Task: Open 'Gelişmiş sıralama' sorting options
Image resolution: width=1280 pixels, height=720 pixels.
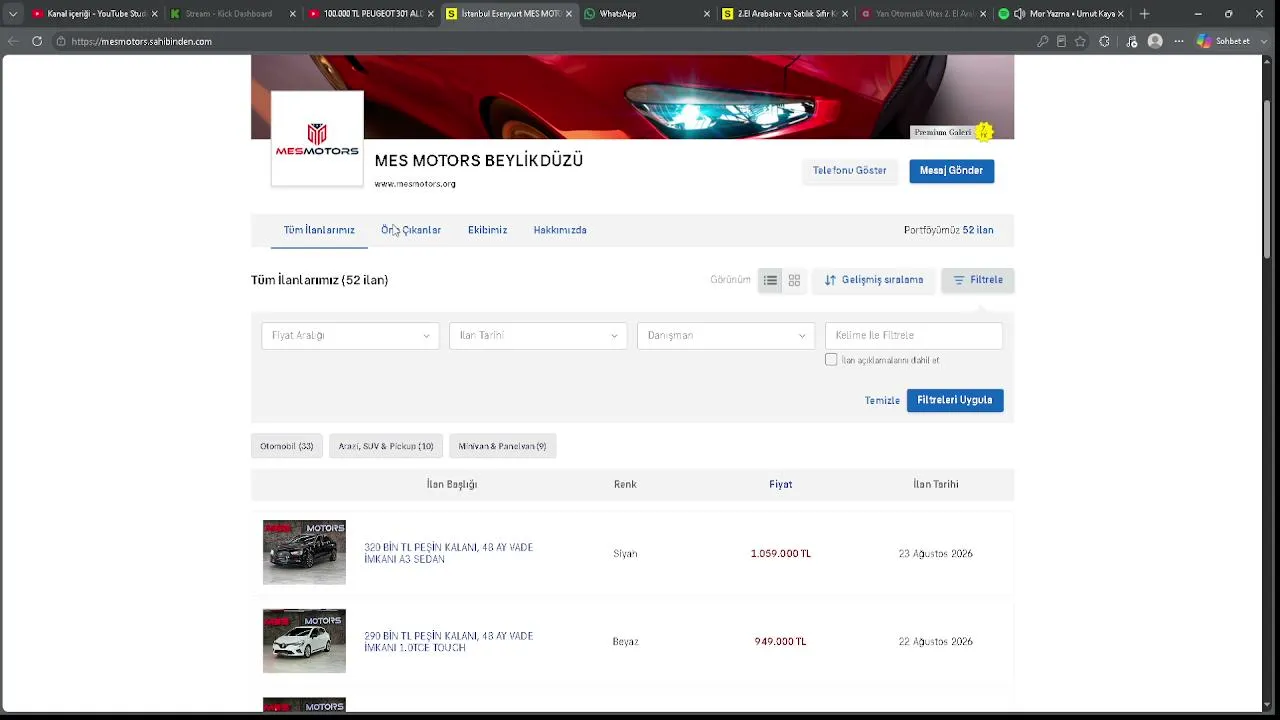Action: coord(874,280)
